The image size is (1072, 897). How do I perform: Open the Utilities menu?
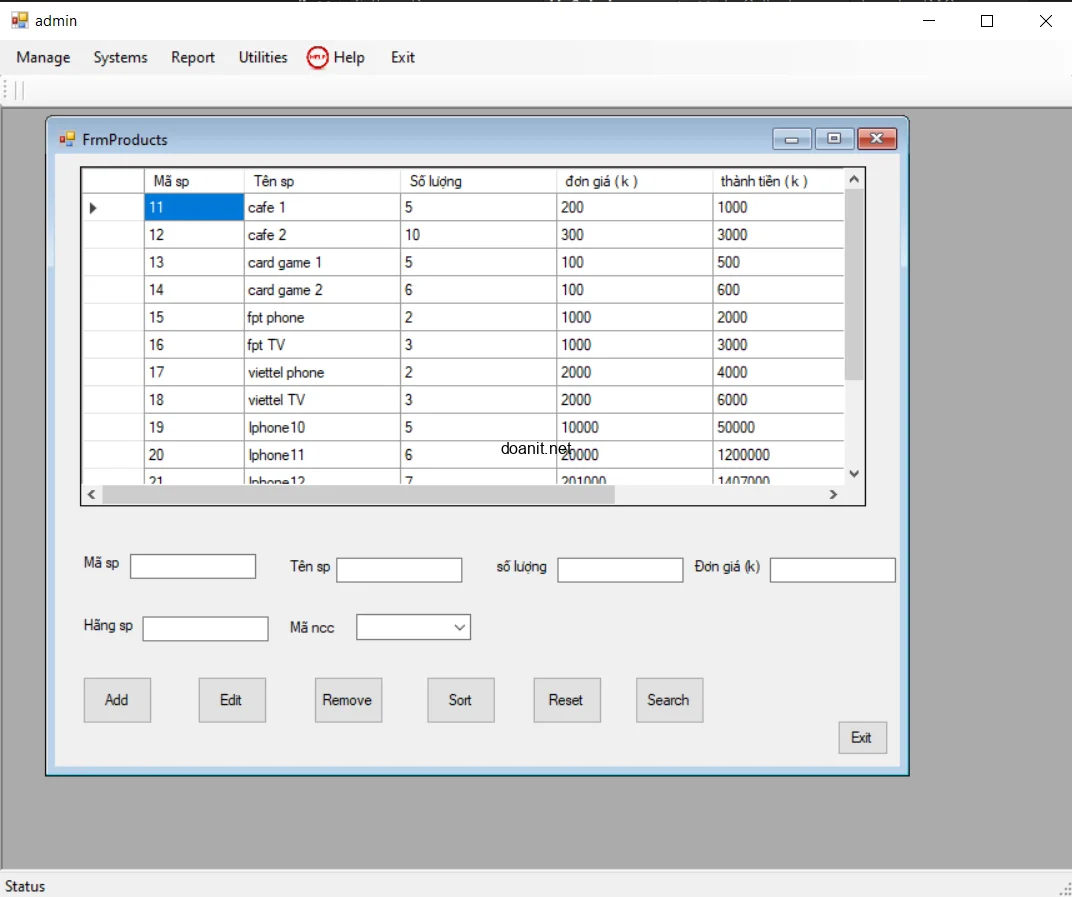[x=263, y=58]
